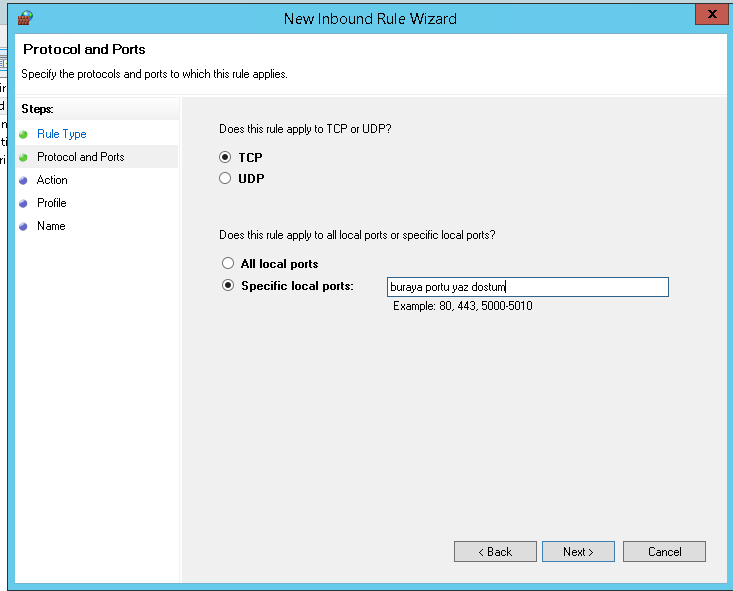Screen dimensions: 733x591
Task: Click the blue bullet beside Name
Action: pyautogui.click(x=23, y=226)
